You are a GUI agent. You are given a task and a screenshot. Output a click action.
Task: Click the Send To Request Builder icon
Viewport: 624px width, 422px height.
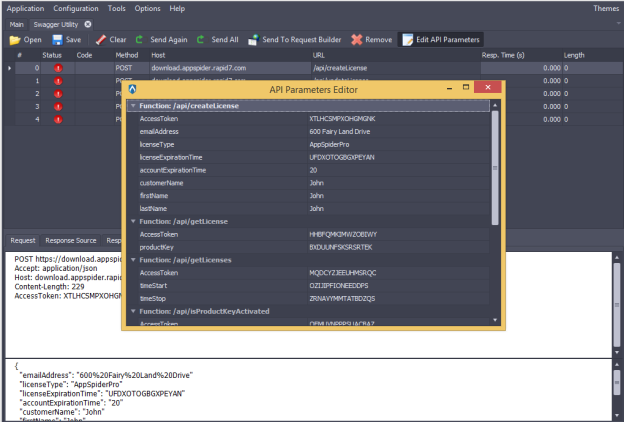coord(252,40)
